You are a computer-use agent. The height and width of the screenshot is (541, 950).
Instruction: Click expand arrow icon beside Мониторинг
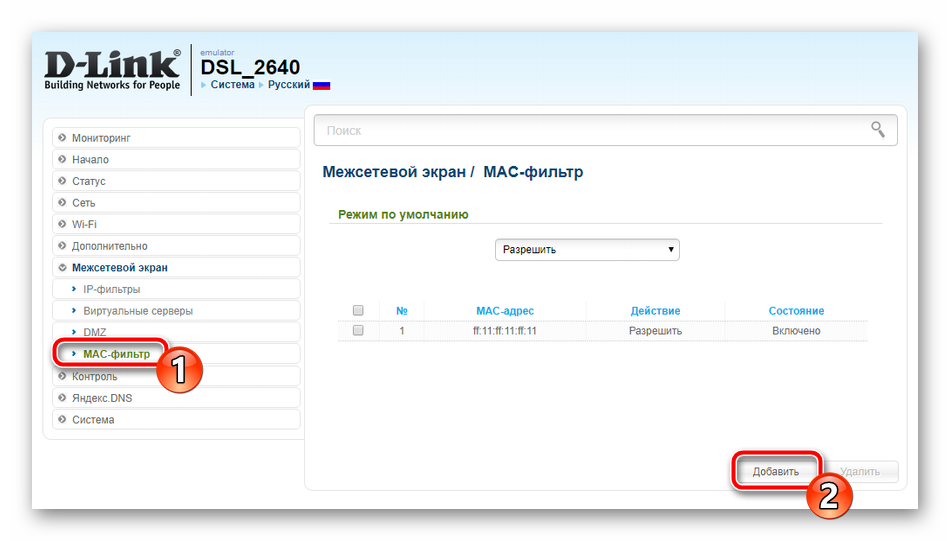pos(62,138)
